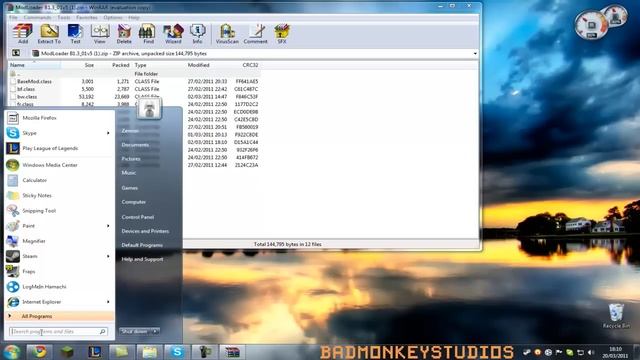640x360 pixels.
Task: Open Calculator from the Start menu
Action: tap(59, 180)
